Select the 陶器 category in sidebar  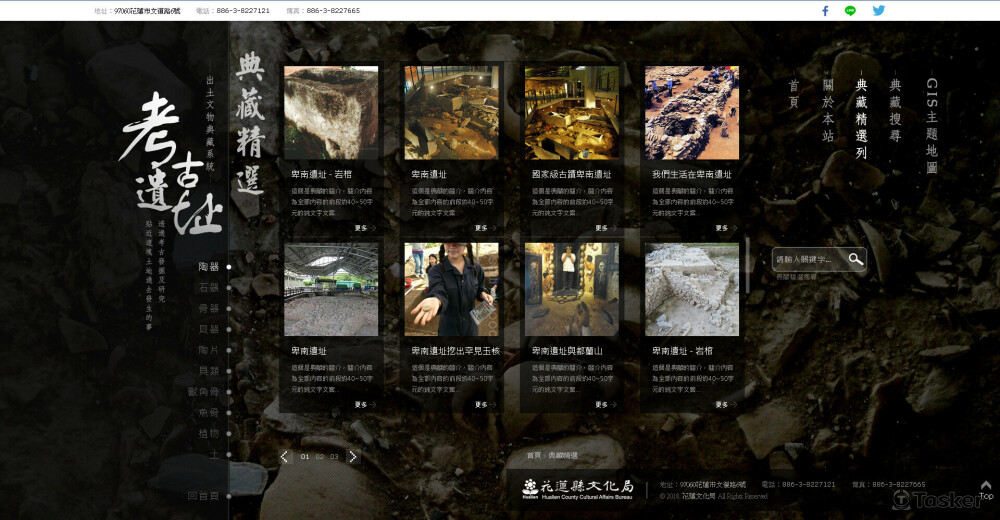[209, 267]
